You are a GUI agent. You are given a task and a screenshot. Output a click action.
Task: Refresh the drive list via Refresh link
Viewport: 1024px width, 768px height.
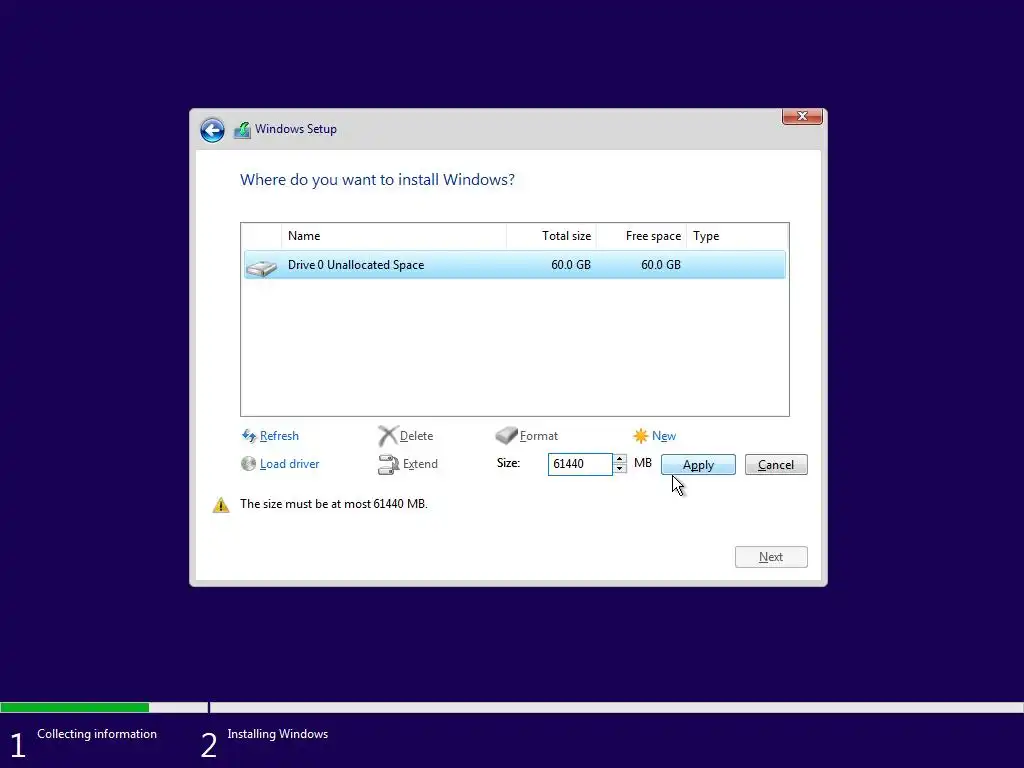pyautogui.click(x=279, y=436)
